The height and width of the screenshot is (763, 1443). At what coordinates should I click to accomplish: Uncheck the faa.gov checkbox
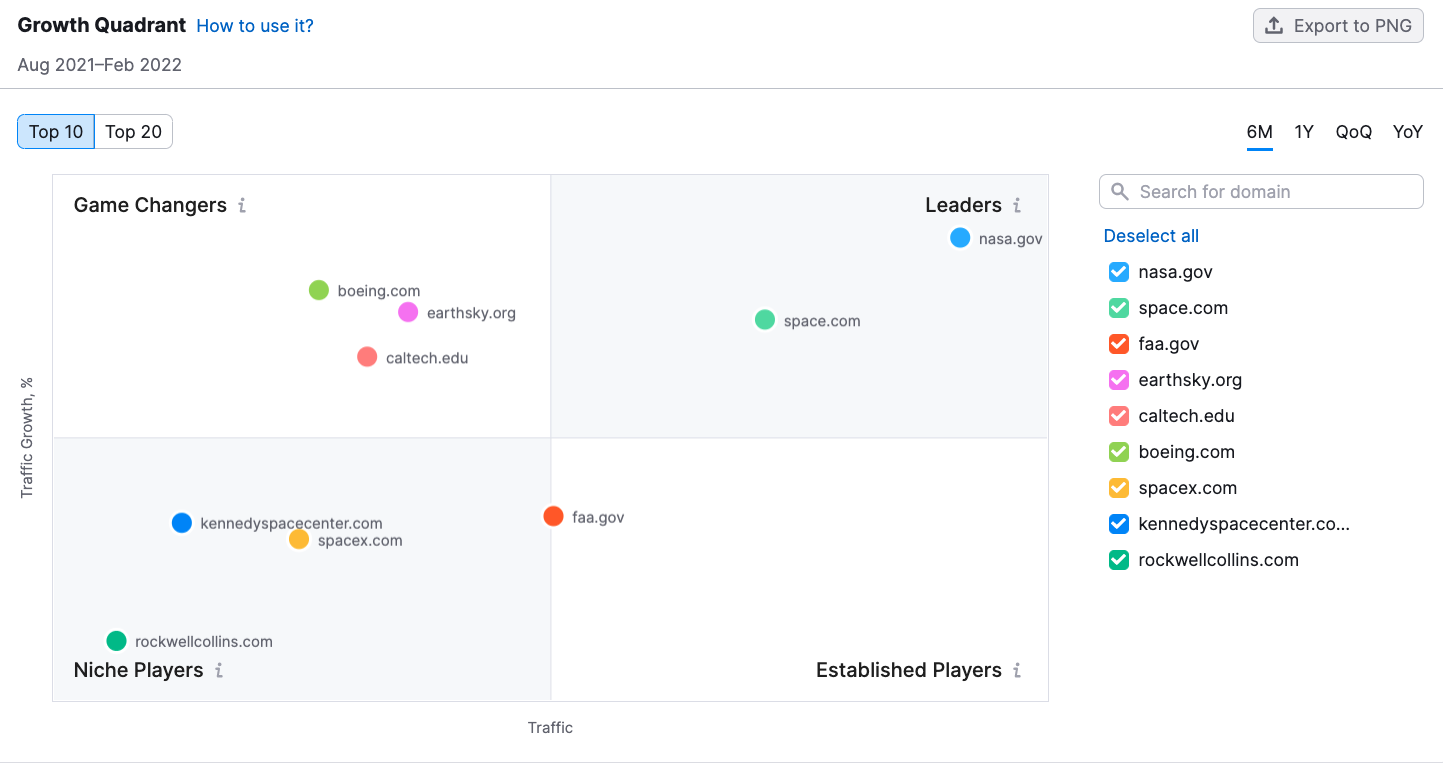click(1119, 344)
